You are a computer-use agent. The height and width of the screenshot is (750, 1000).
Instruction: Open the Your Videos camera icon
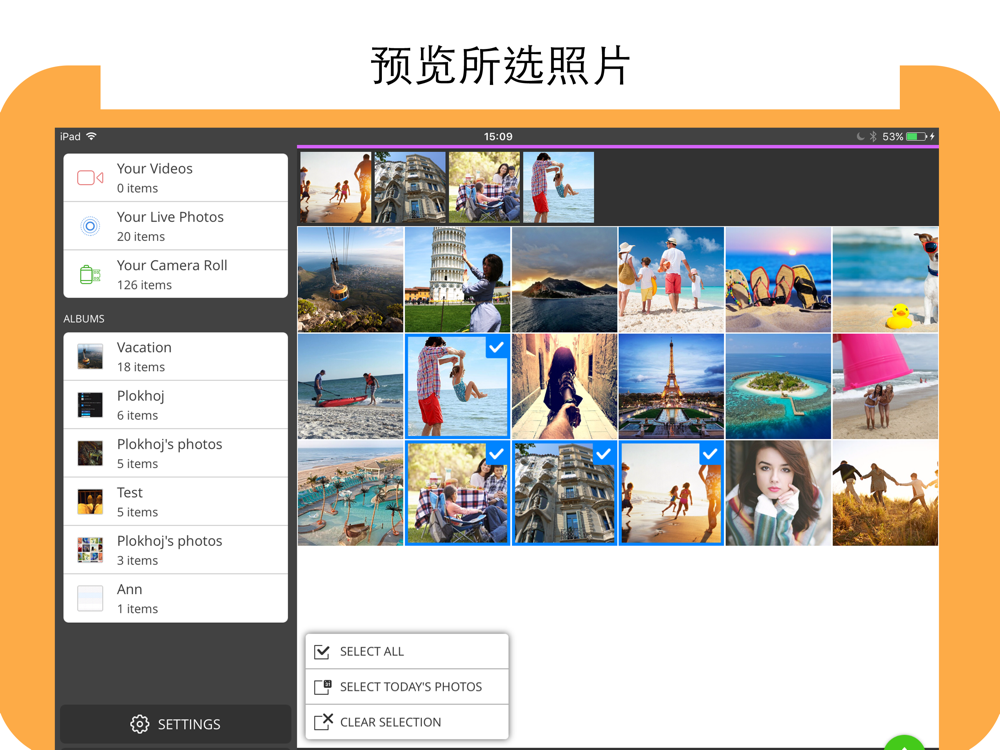90,178
